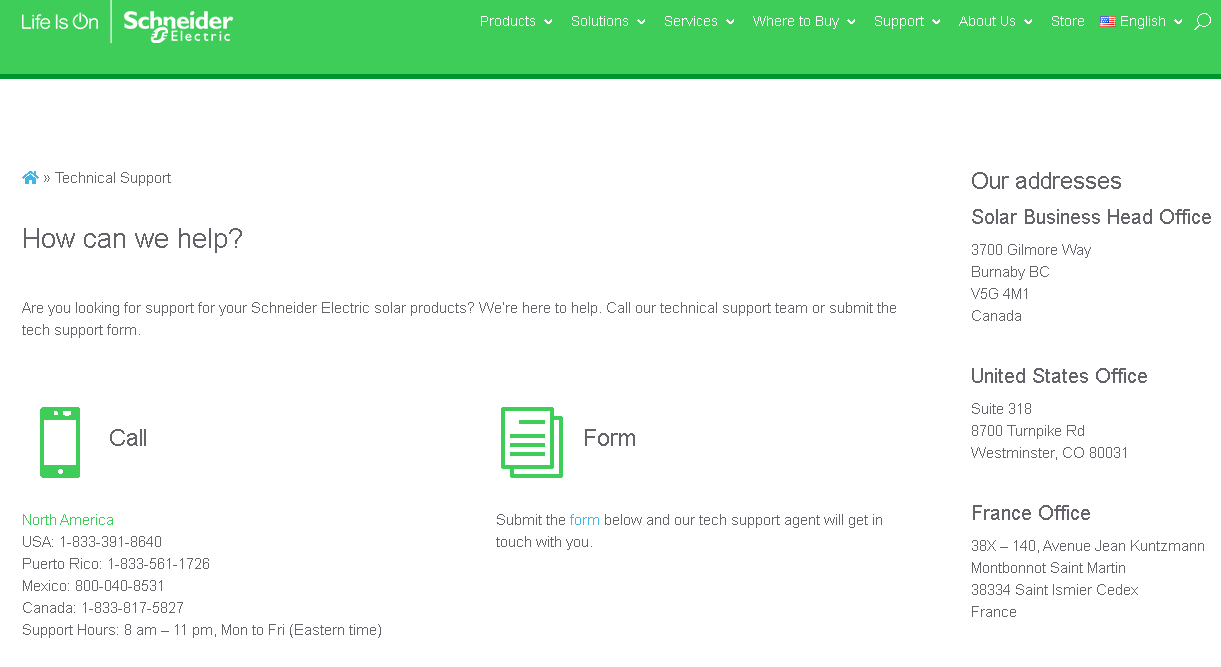This screenshot has width=1221, height=667.
Task: Expand the Products menu chevron
Action: (548, 22)
